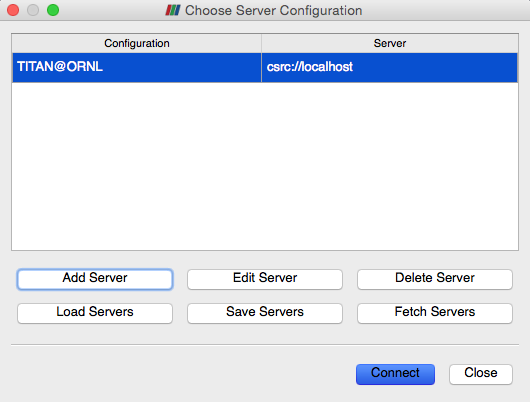Open the Load Servers file dialog
Viewport: 530px width, 402px height.
click(95, 313)
